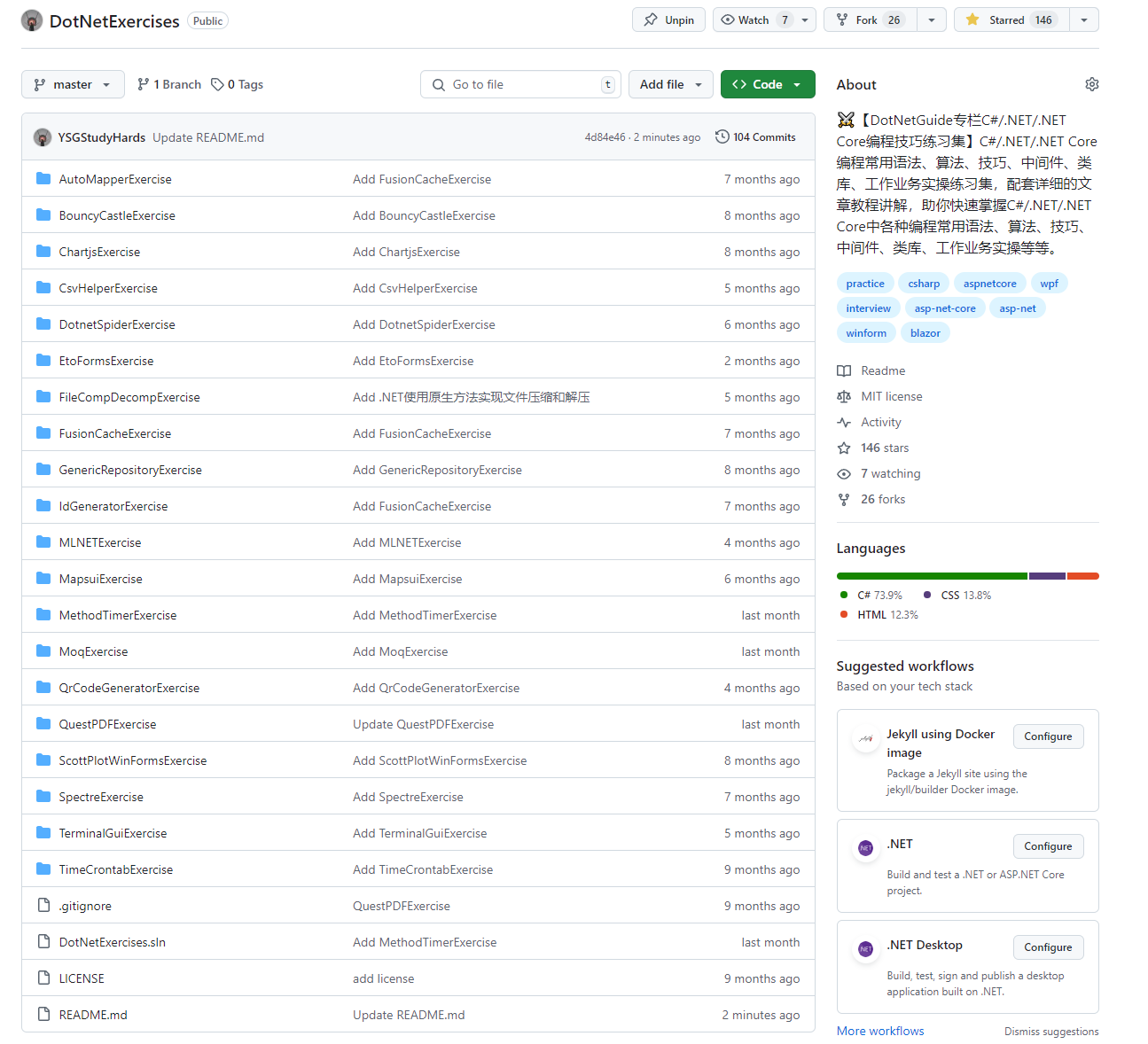This screenshot has width=1148, height=1044.
Task: Click the tags icon next to 0 Tags
Action: click(x=215, y=83)
